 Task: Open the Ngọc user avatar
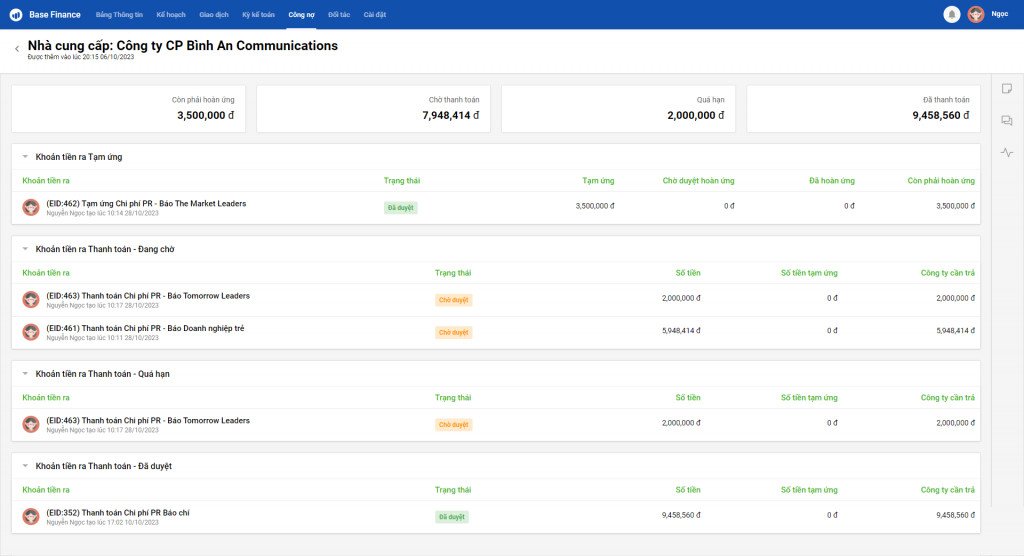pos(976,14)
